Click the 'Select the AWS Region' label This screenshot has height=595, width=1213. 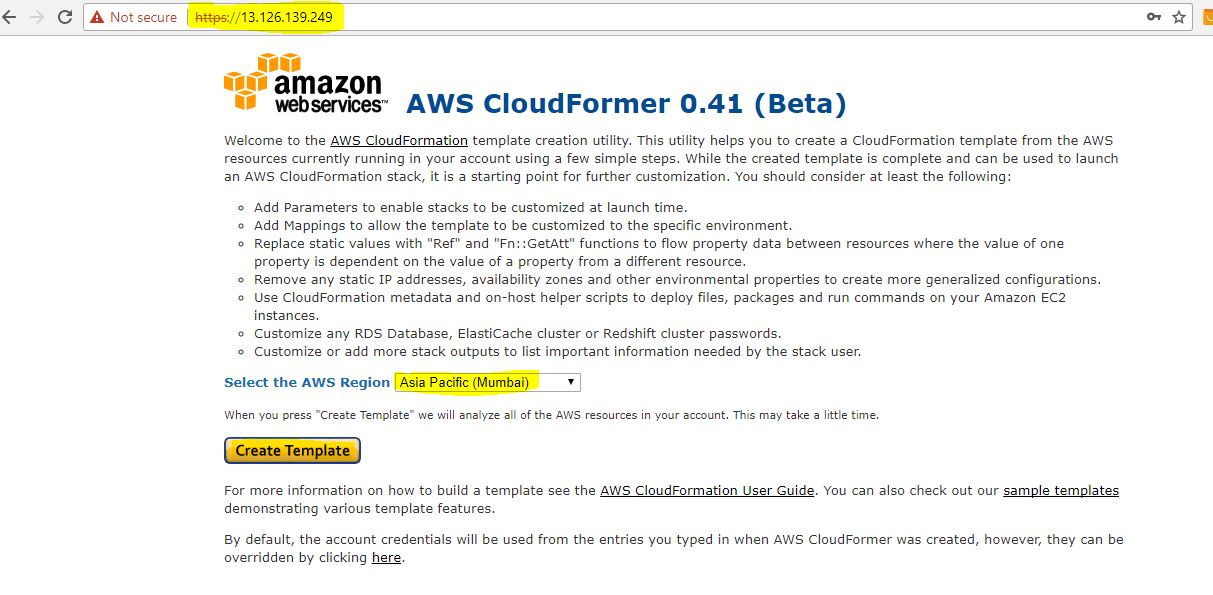coord(306,382)
